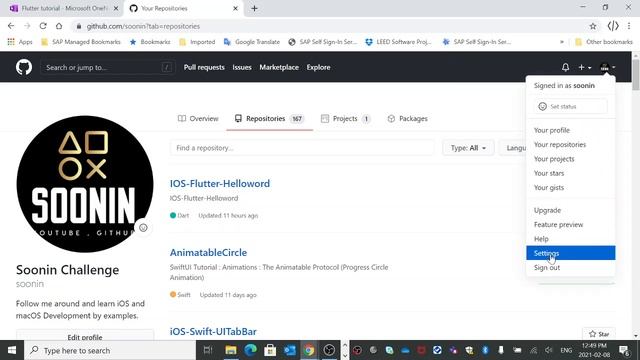Image resolution: width=640 pixels, height=360 pixels.
Task: Switch to the Packages tab
Action: pyautogui.click(x=407, y=119)
